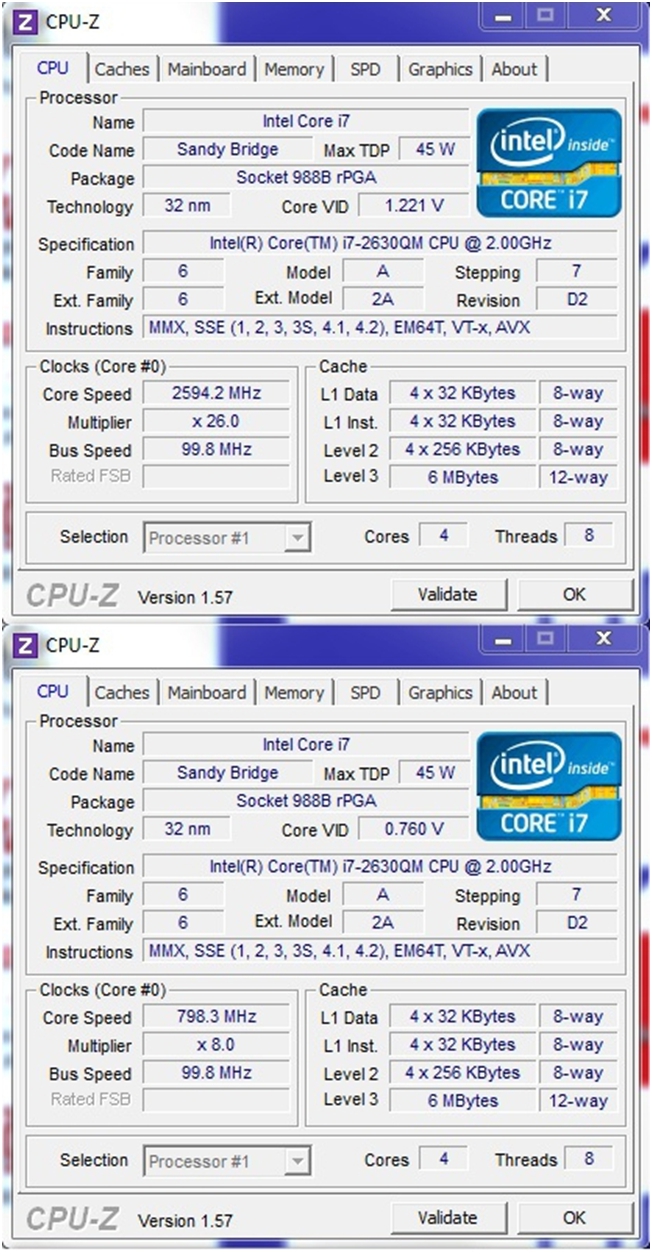Close the upper CPU-Z window
The width and height of the screenshot is (652, 1254).
(603, 17)
